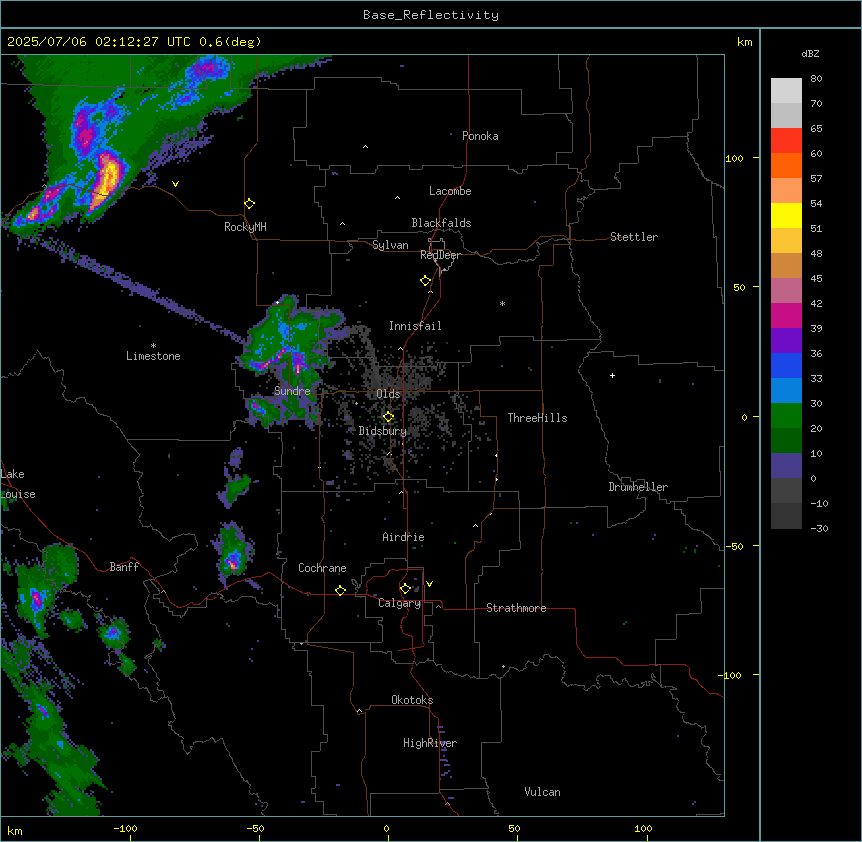This screenshot has height=842, width=862.
Task: Click the yellow diamond marker south of RedDeer
Action: (426, 281)
